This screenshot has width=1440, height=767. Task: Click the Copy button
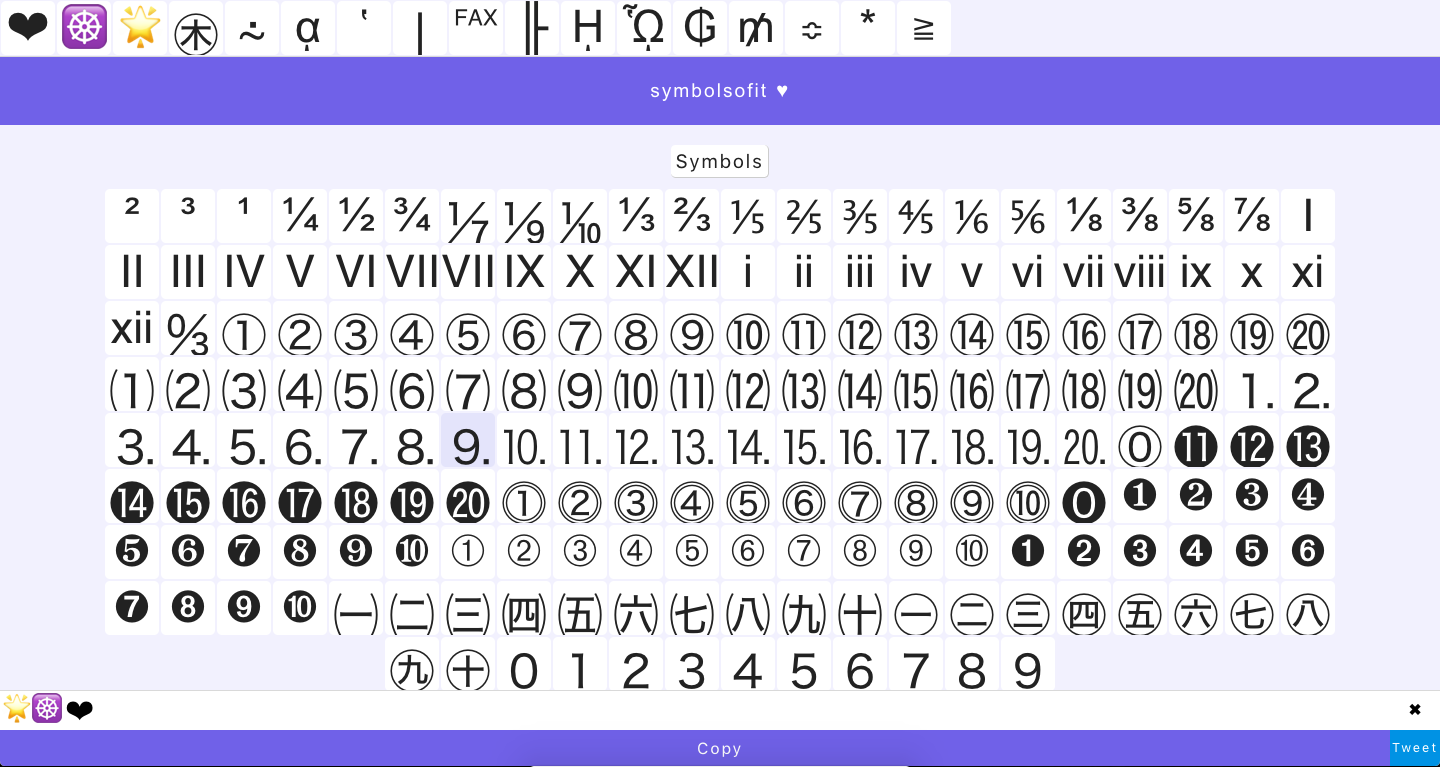(x=720, y=748)
